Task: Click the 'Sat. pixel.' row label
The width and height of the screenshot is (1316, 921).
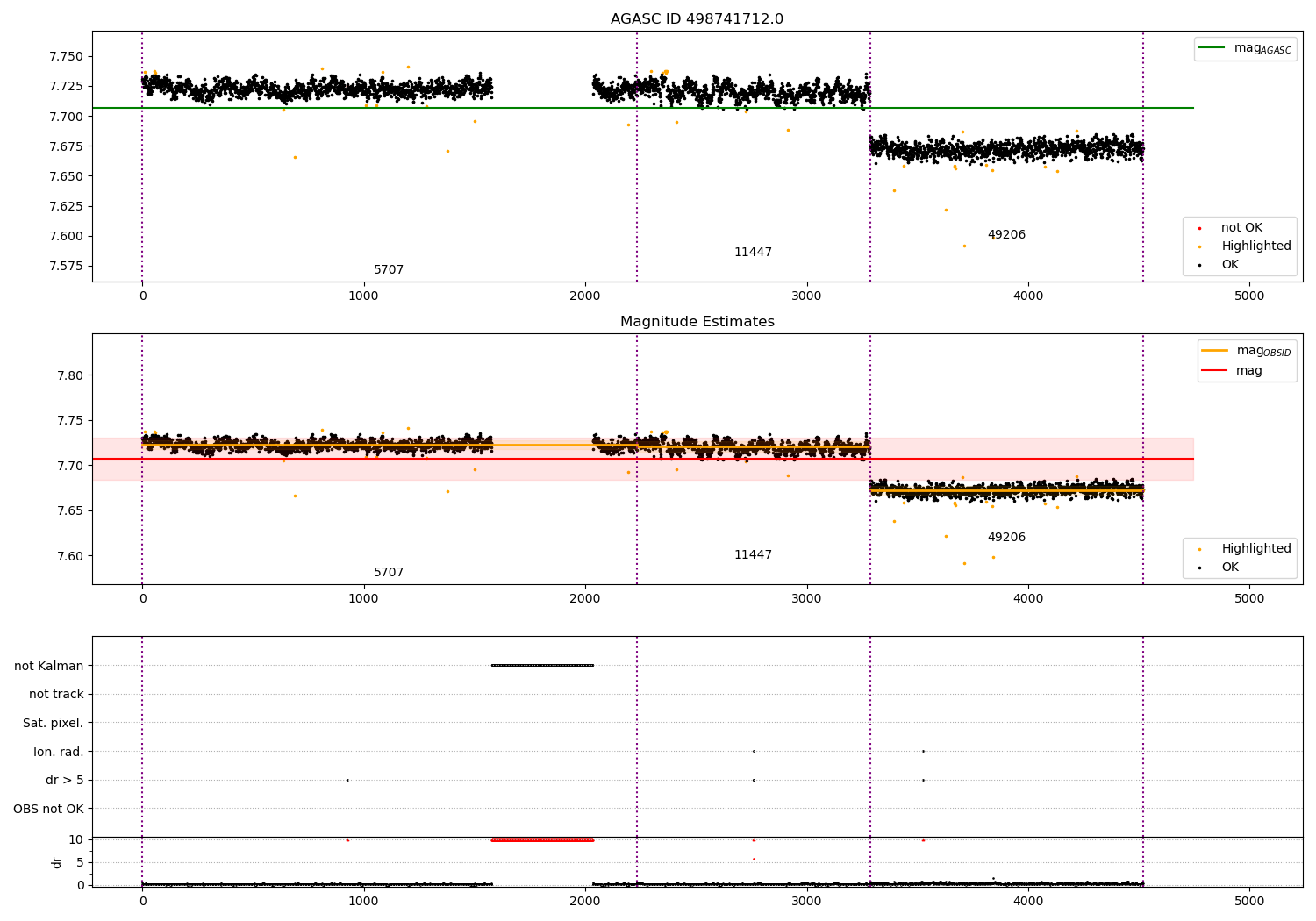Action: 54,724
